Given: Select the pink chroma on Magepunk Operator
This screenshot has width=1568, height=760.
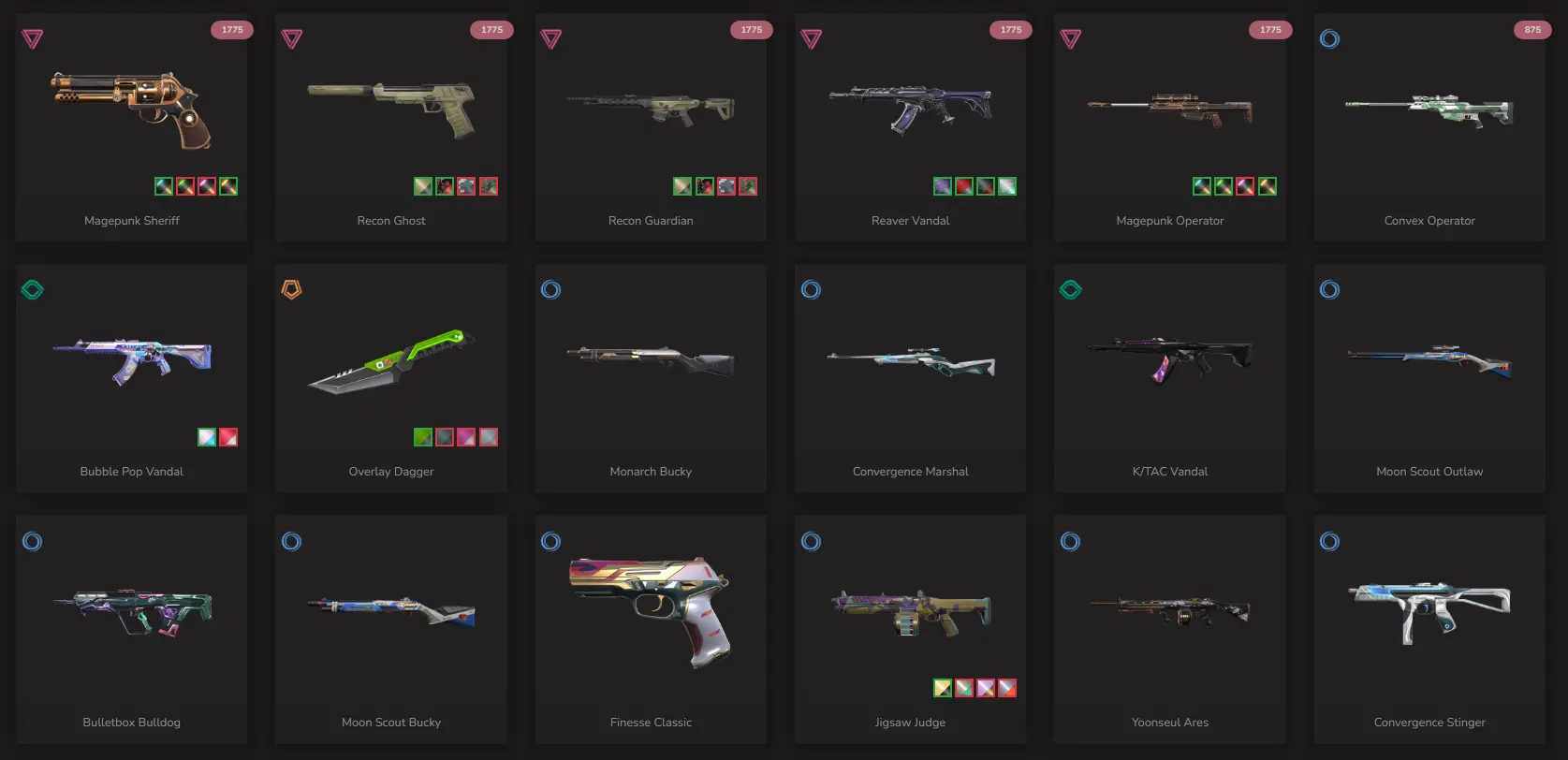Looking at the screenshot, I should point(1245,186).
